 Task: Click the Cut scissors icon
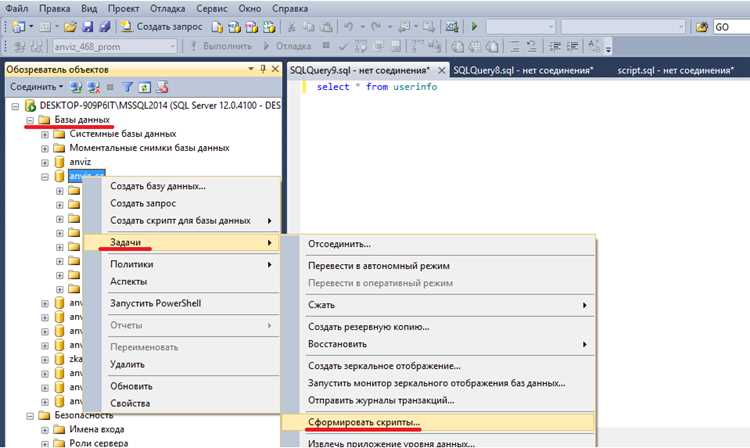click(291, 27)
